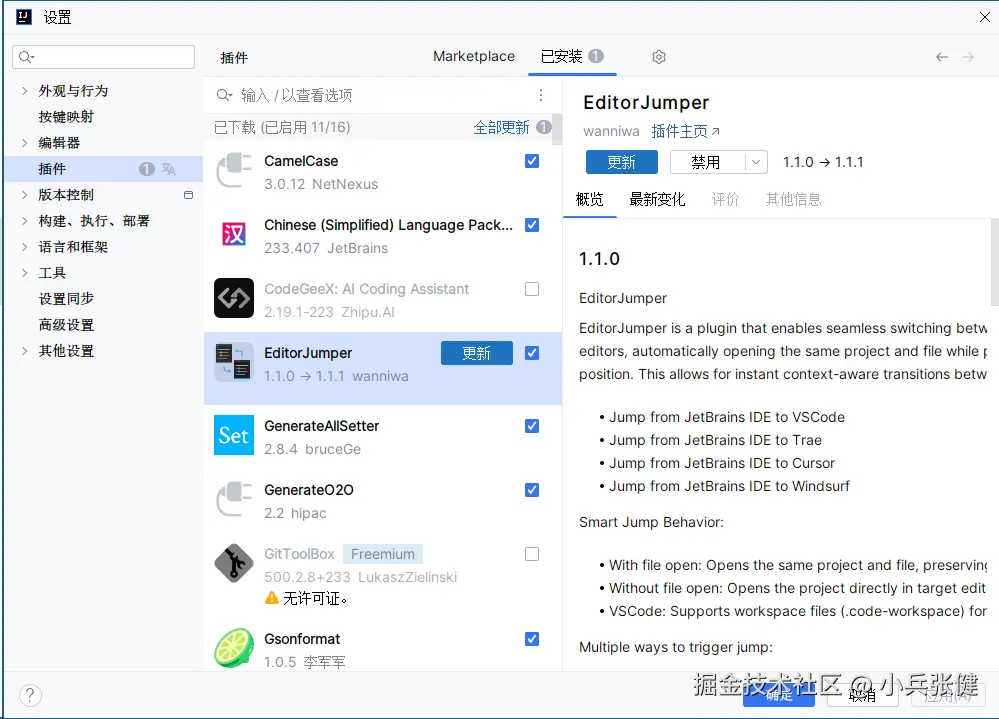Uncheck the GenerateAllSetter plugin
The height and width of the screenshot is (719, 999).
tap(532, 426)
